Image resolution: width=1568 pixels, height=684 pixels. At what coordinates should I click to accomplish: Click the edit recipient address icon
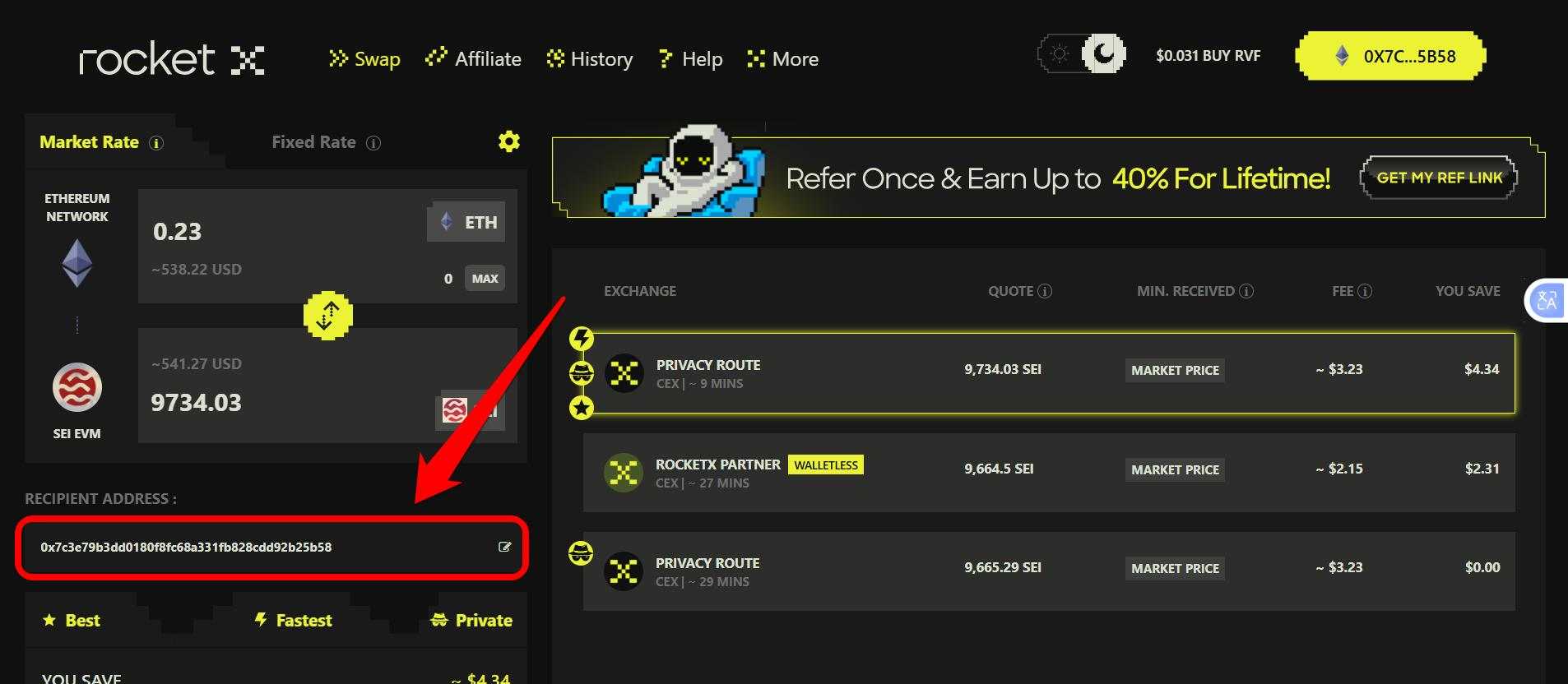pos(505,547)
